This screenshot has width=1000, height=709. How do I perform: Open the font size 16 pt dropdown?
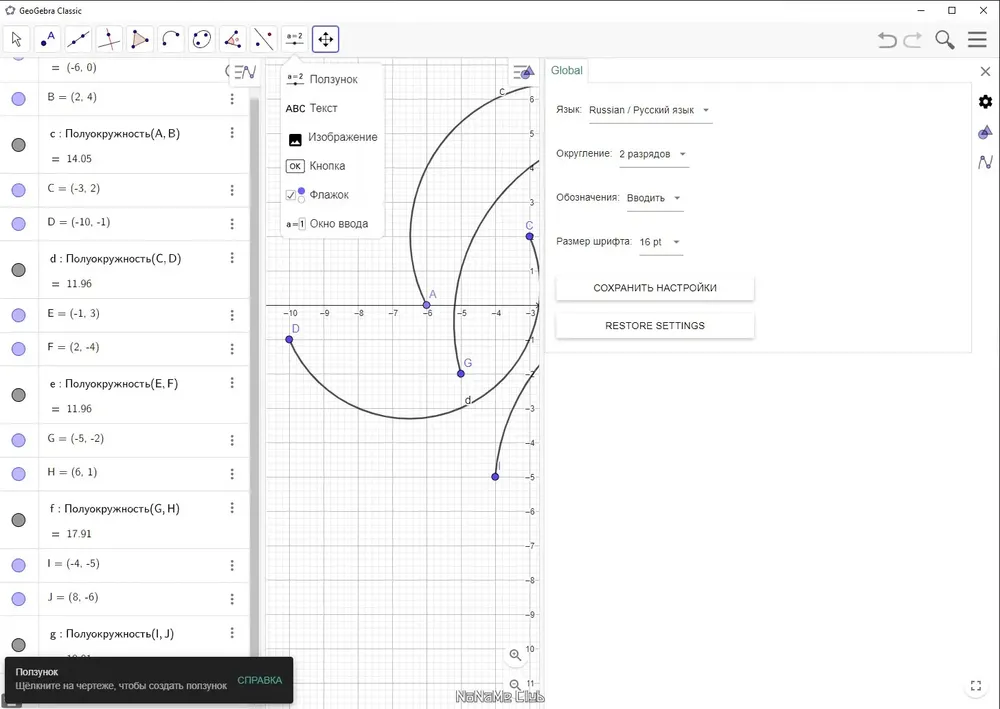pos(660,242)
